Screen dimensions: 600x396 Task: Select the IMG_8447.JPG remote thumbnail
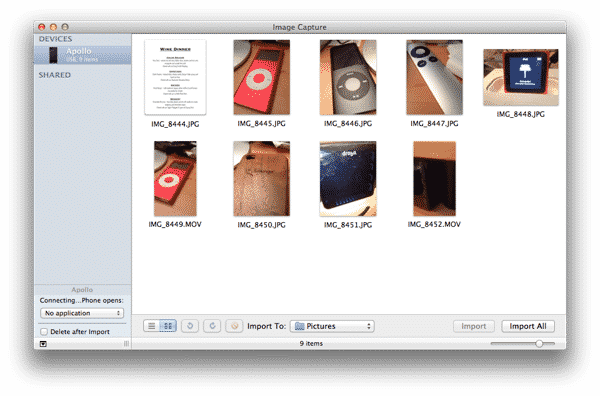point(434,77)
